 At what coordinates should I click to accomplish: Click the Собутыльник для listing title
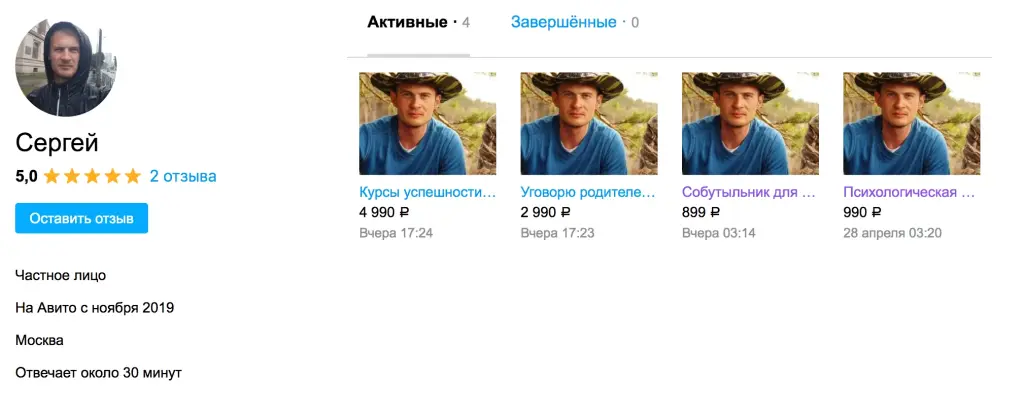point(749,192)
